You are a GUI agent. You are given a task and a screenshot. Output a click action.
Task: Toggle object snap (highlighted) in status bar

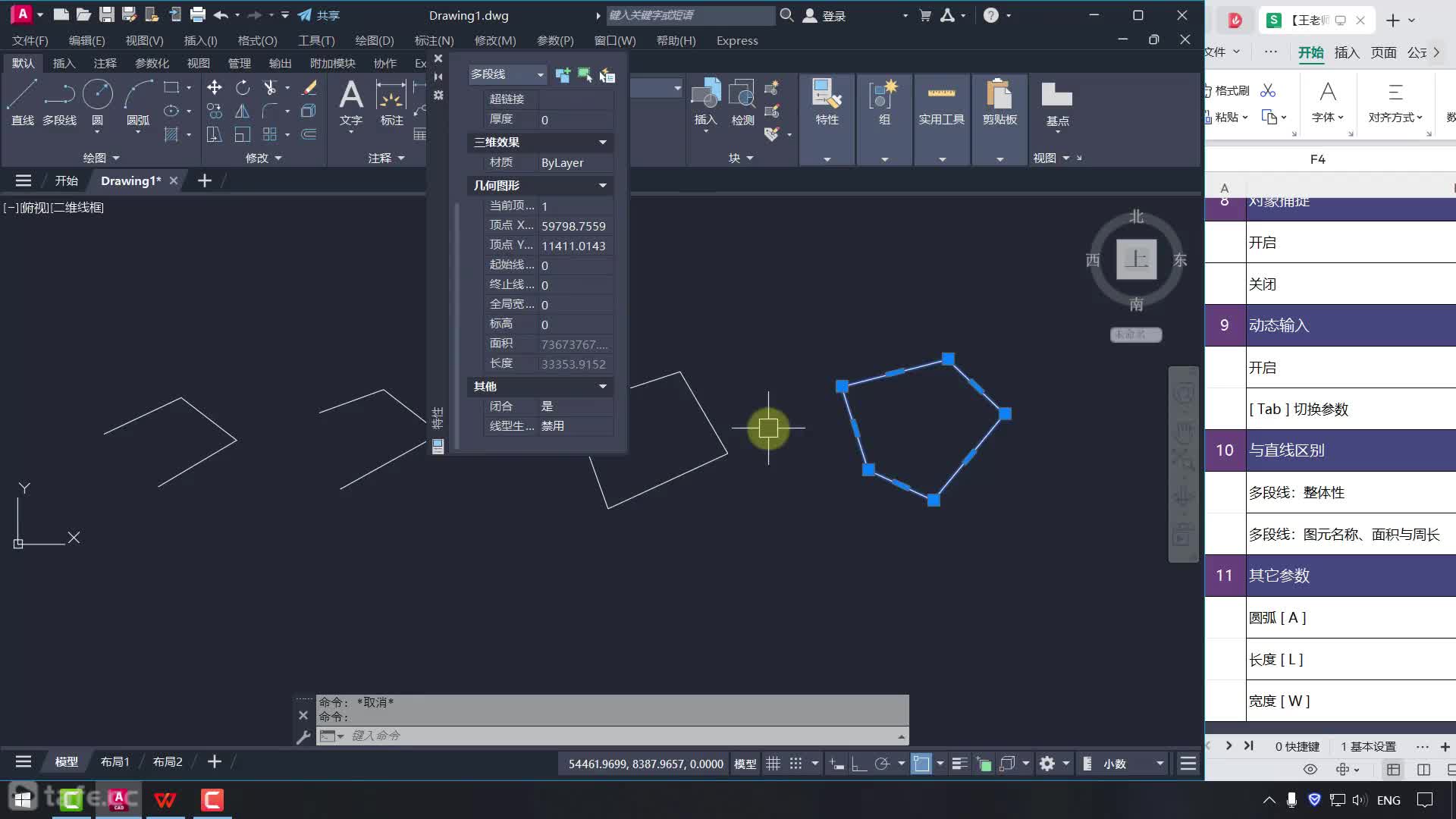coord(921,764)
